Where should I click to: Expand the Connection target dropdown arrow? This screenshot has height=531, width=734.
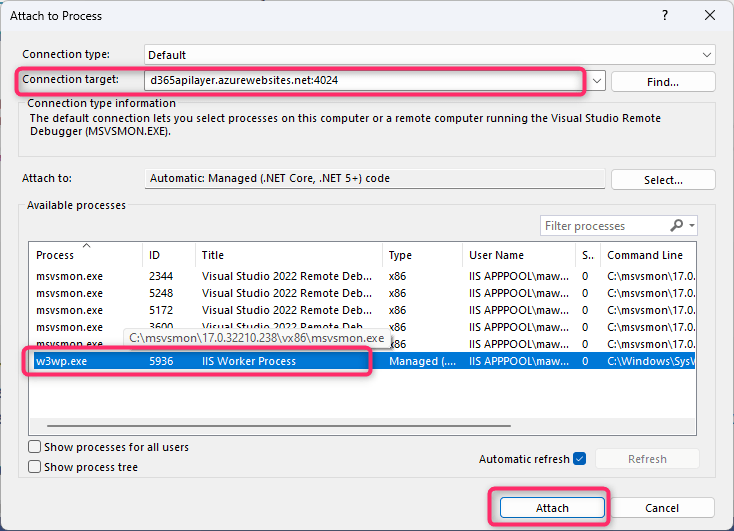[x=596, y=81]
